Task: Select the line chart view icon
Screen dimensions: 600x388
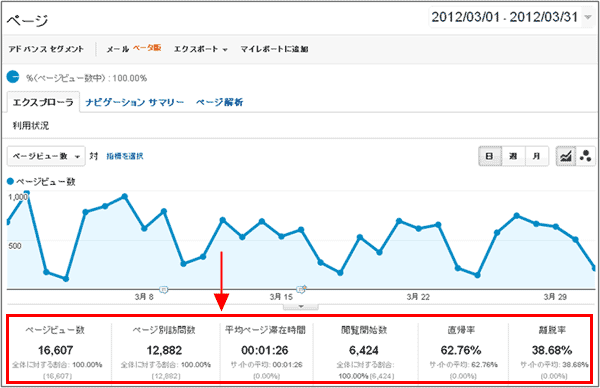Action: click(566, 156)
